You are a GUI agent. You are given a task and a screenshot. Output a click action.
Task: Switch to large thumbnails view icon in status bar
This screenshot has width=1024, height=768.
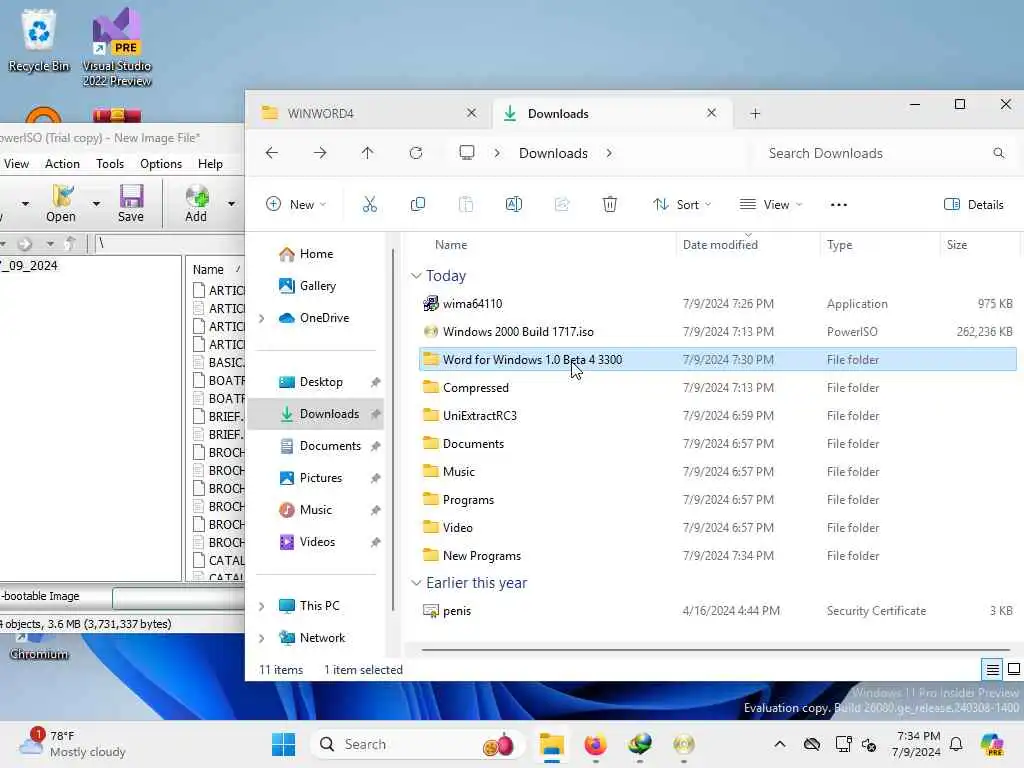click(x=1014, y=669)
